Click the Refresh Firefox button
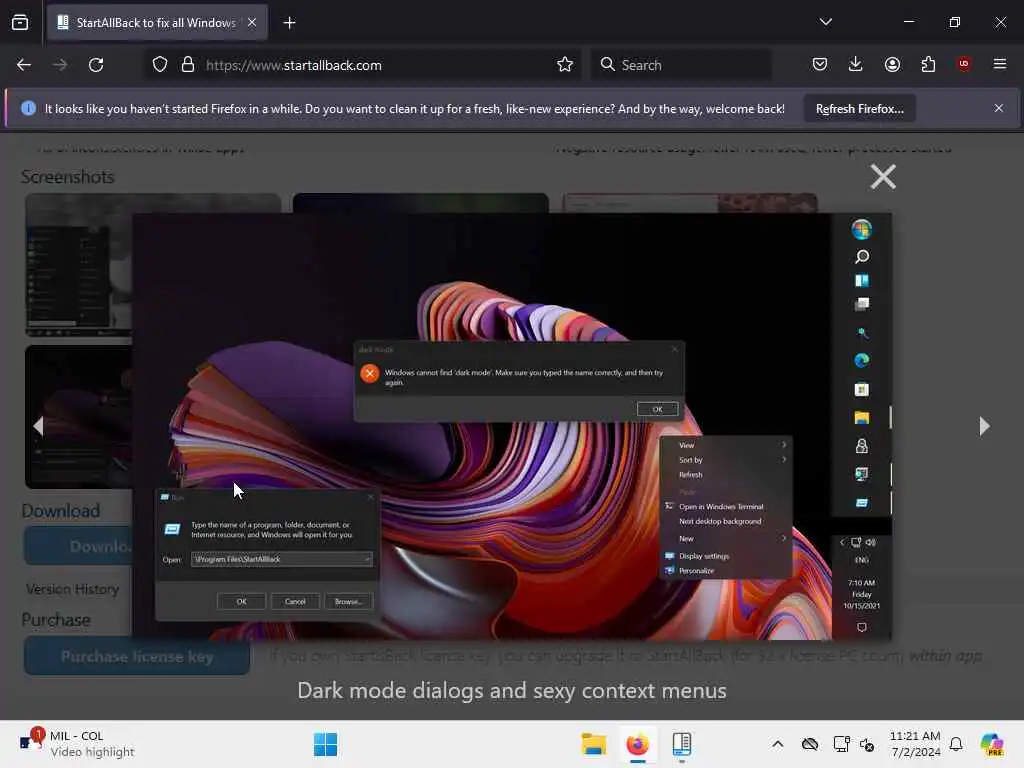This screenshot has height=768, width=1024. 859,109
